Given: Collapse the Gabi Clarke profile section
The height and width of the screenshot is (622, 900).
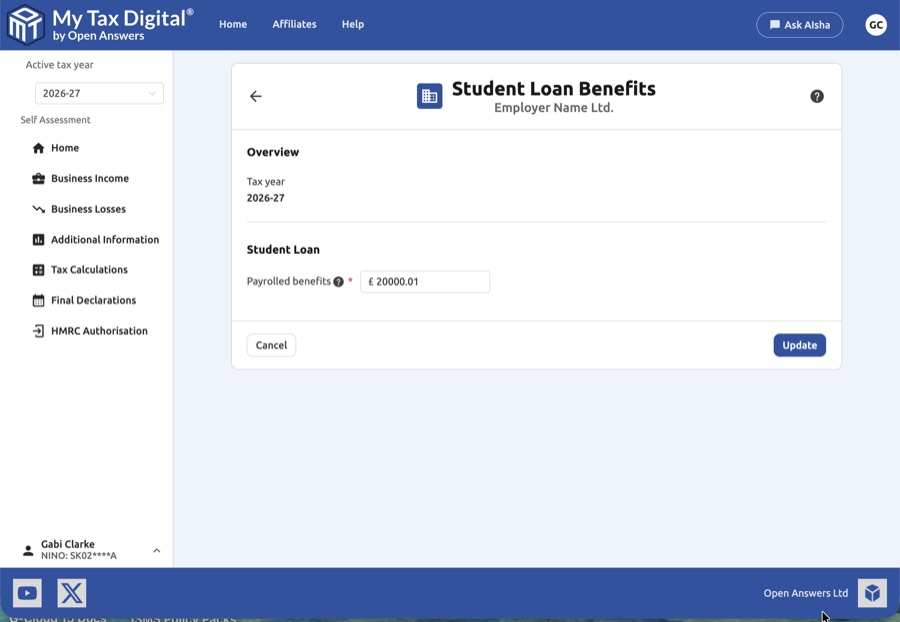Looking at the screenshot, I should 156,549.
